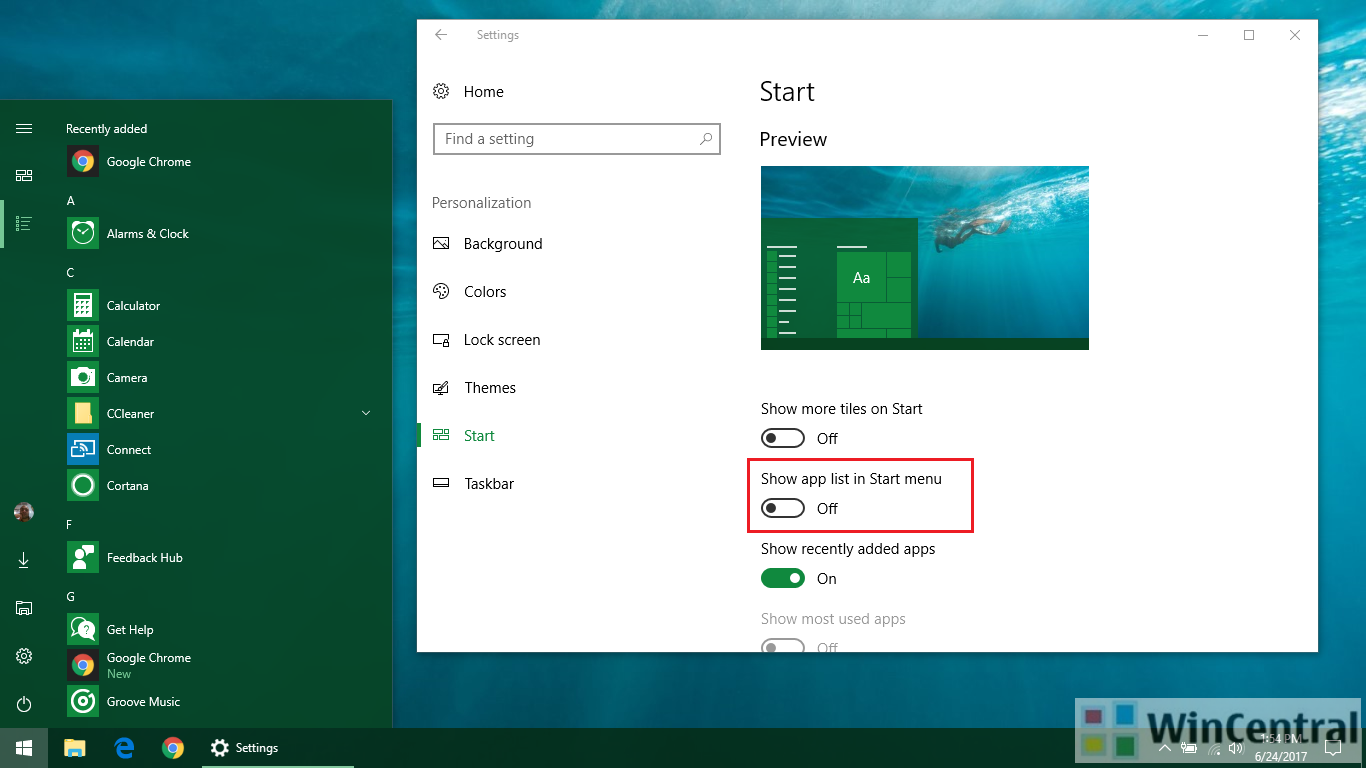Image resolution: width=1366 pixels, height=768 pixels.
Task: Expand the CCleaner entry chevron
Action: 366,413
